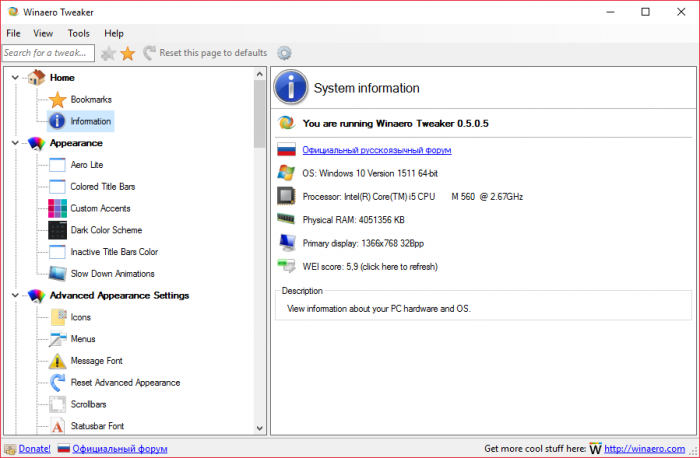700x458 pixels.
Task: Click the Primary display: 1366x768 32Bpp text
Action: (363, 243)
